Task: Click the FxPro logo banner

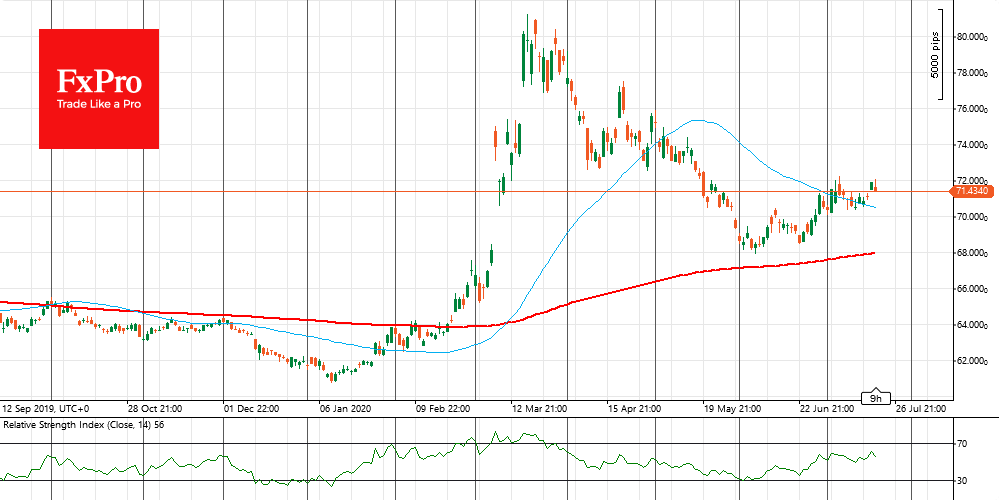Action: click(x=99, y=89)
